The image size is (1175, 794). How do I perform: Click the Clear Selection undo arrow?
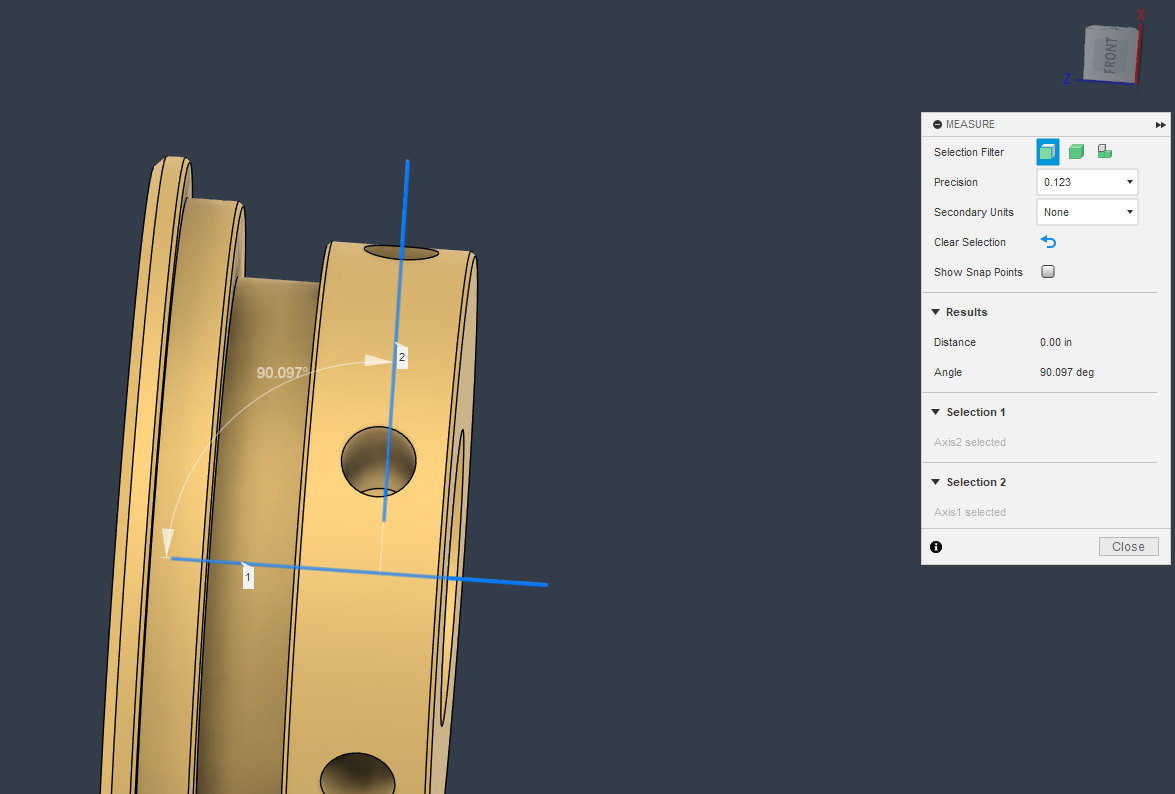click(1048, 242)
